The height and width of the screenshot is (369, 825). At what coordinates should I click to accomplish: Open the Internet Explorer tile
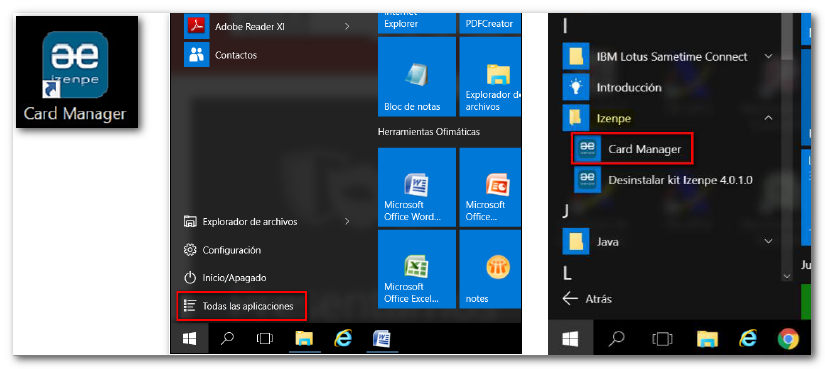417,23
